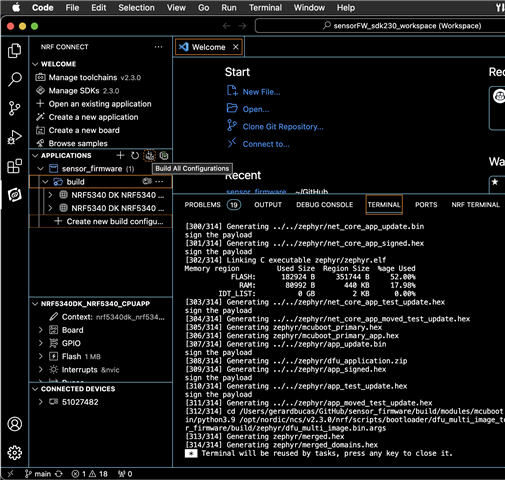
Task: Open errors and warnings status item
Action: 90,474
